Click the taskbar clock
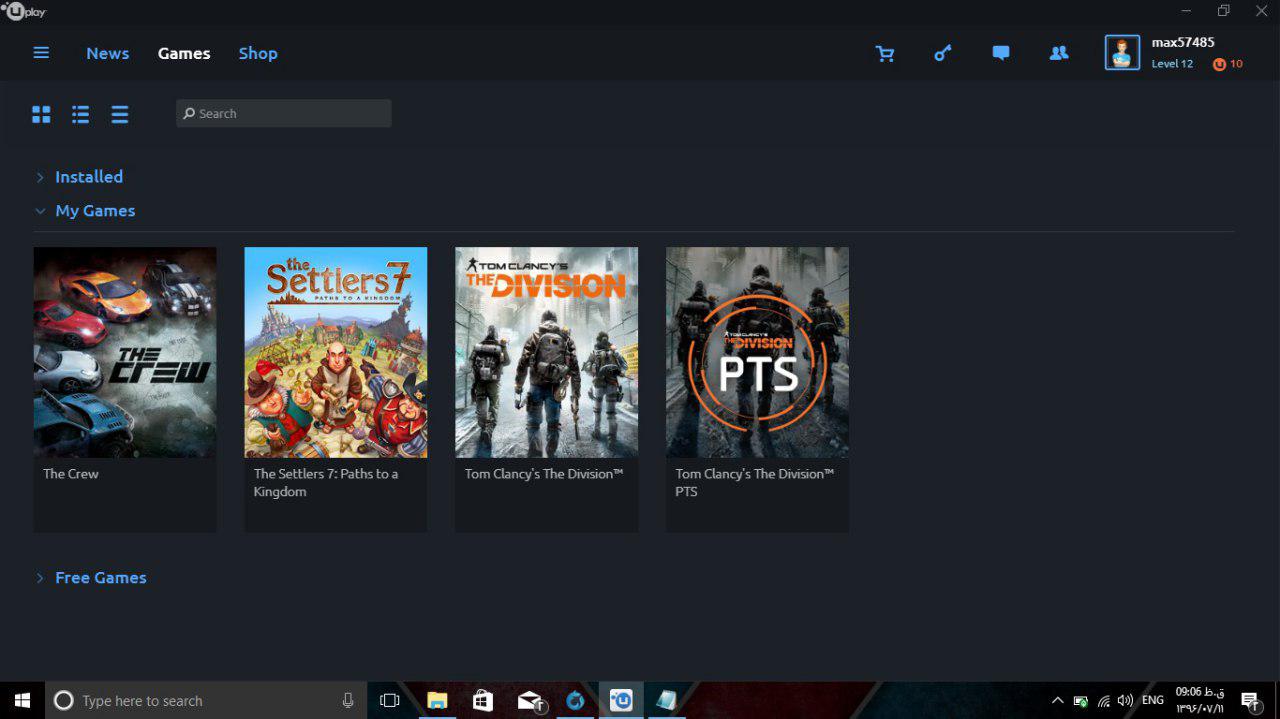This screenshot has width=1280, height=719. [1201, 700]
